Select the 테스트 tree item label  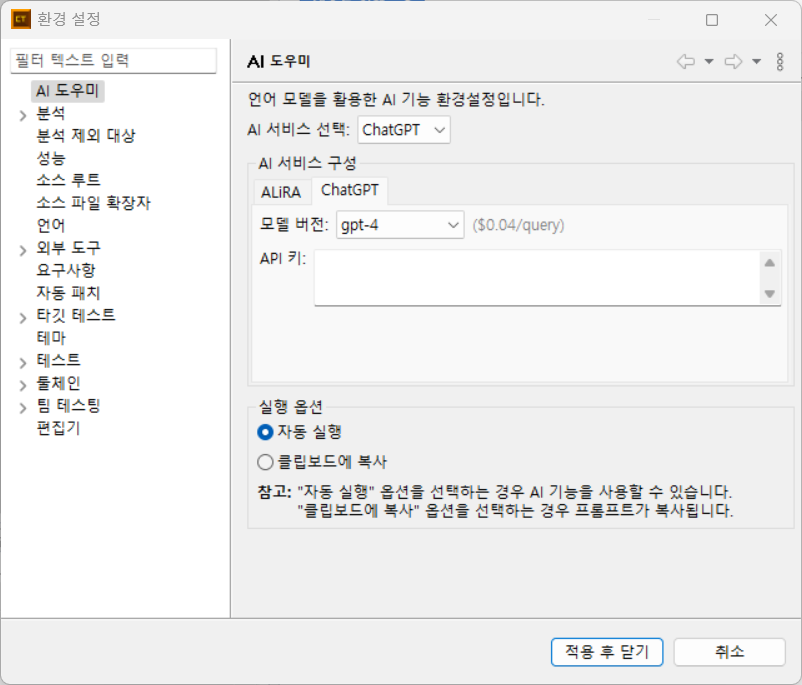tap(58, 361)
